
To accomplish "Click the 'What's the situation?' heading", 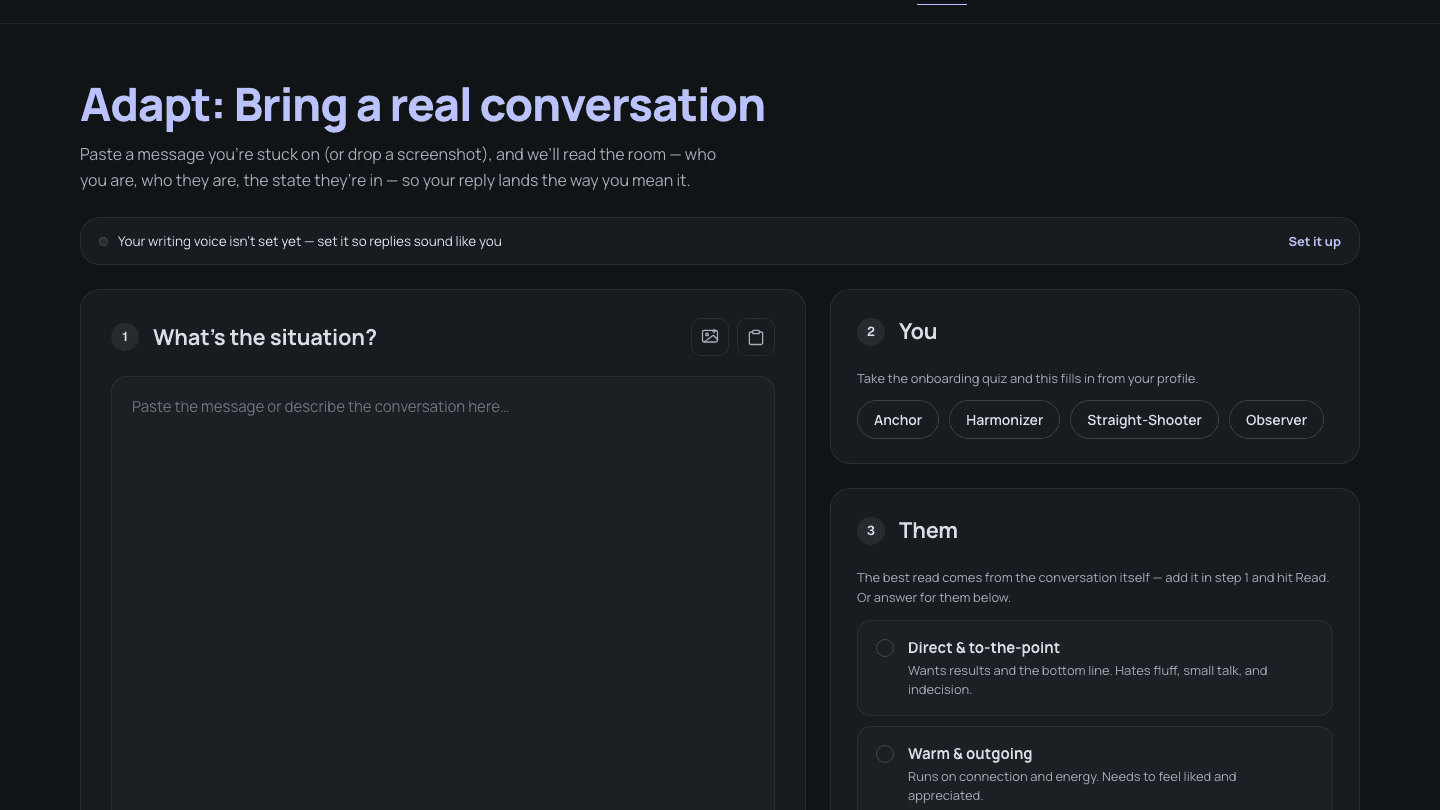I will [x=265, y=337].
